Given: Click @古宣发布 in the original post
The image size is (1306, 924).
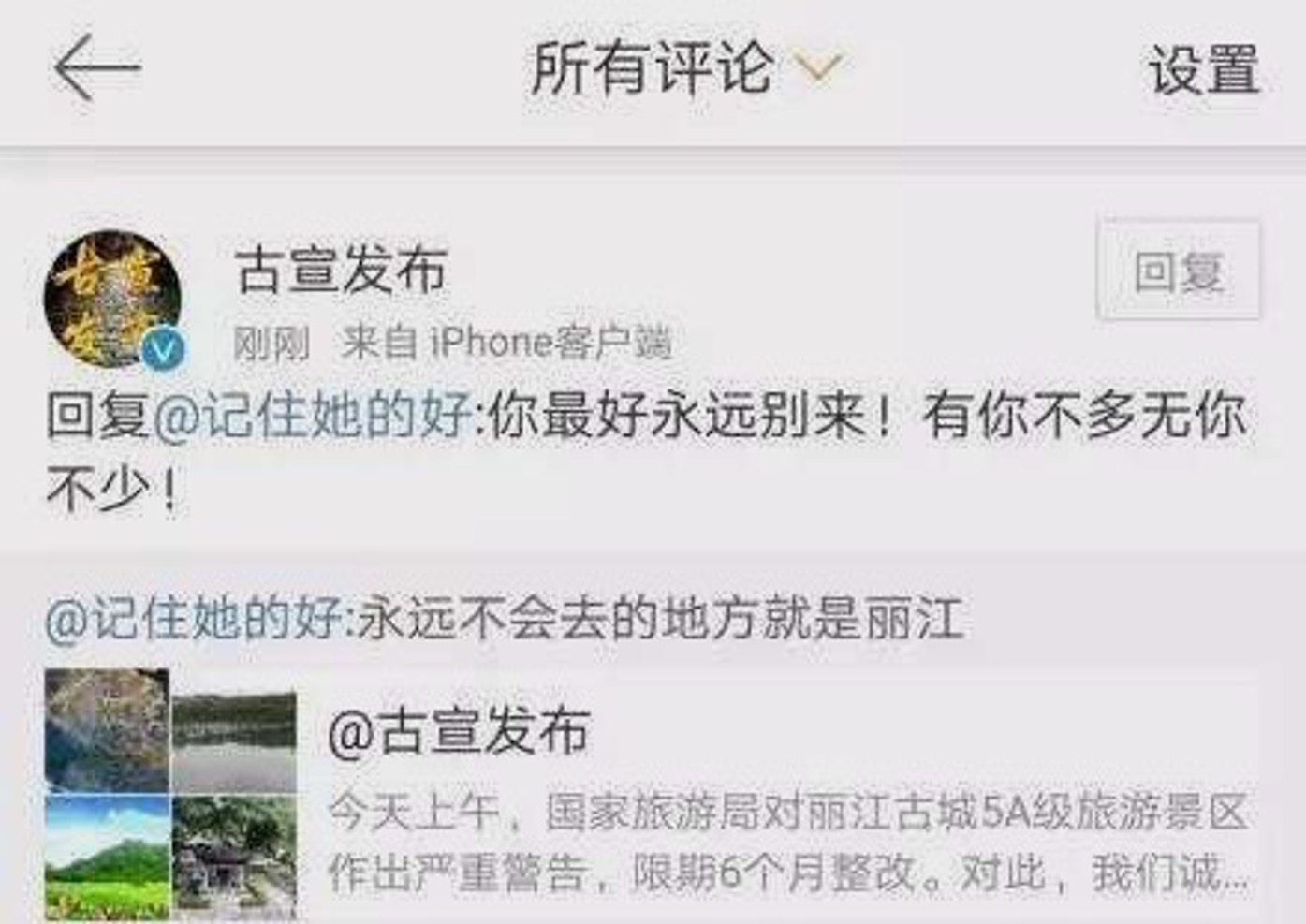Looking at the screenshot, I should 459,731.
